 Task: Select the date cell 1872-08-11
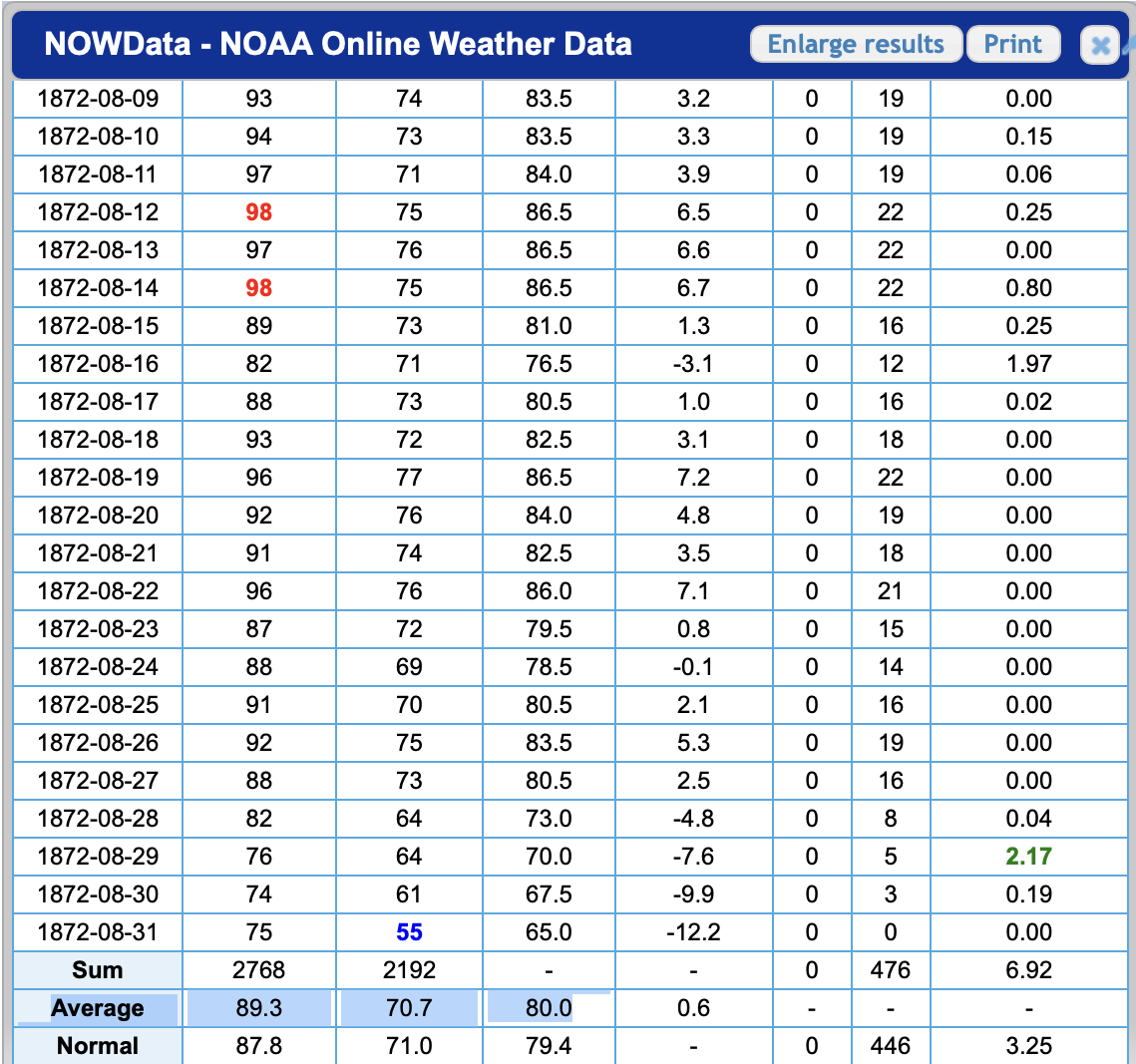(98, 174)
